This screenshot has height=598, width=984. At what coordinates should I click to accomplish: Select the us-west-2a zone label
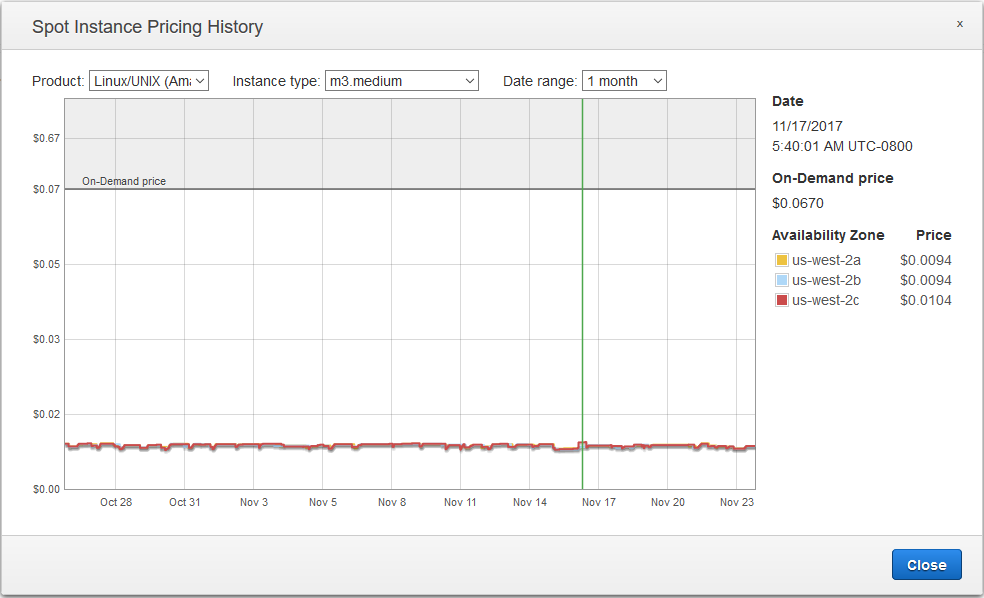826,260
